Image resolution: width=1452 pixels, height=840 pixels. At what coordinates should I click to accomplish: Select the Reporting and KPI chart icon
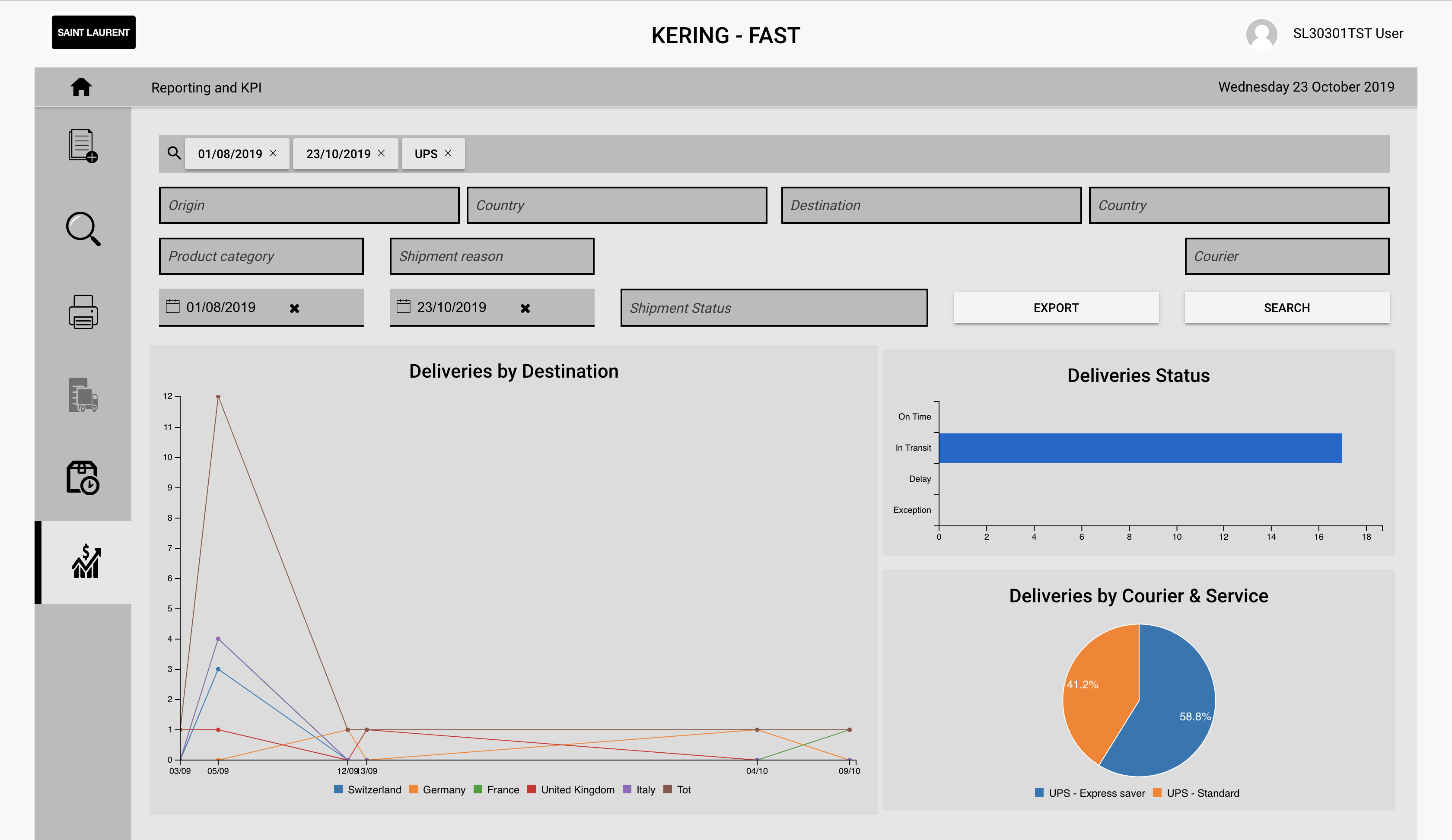click(86, 562)
